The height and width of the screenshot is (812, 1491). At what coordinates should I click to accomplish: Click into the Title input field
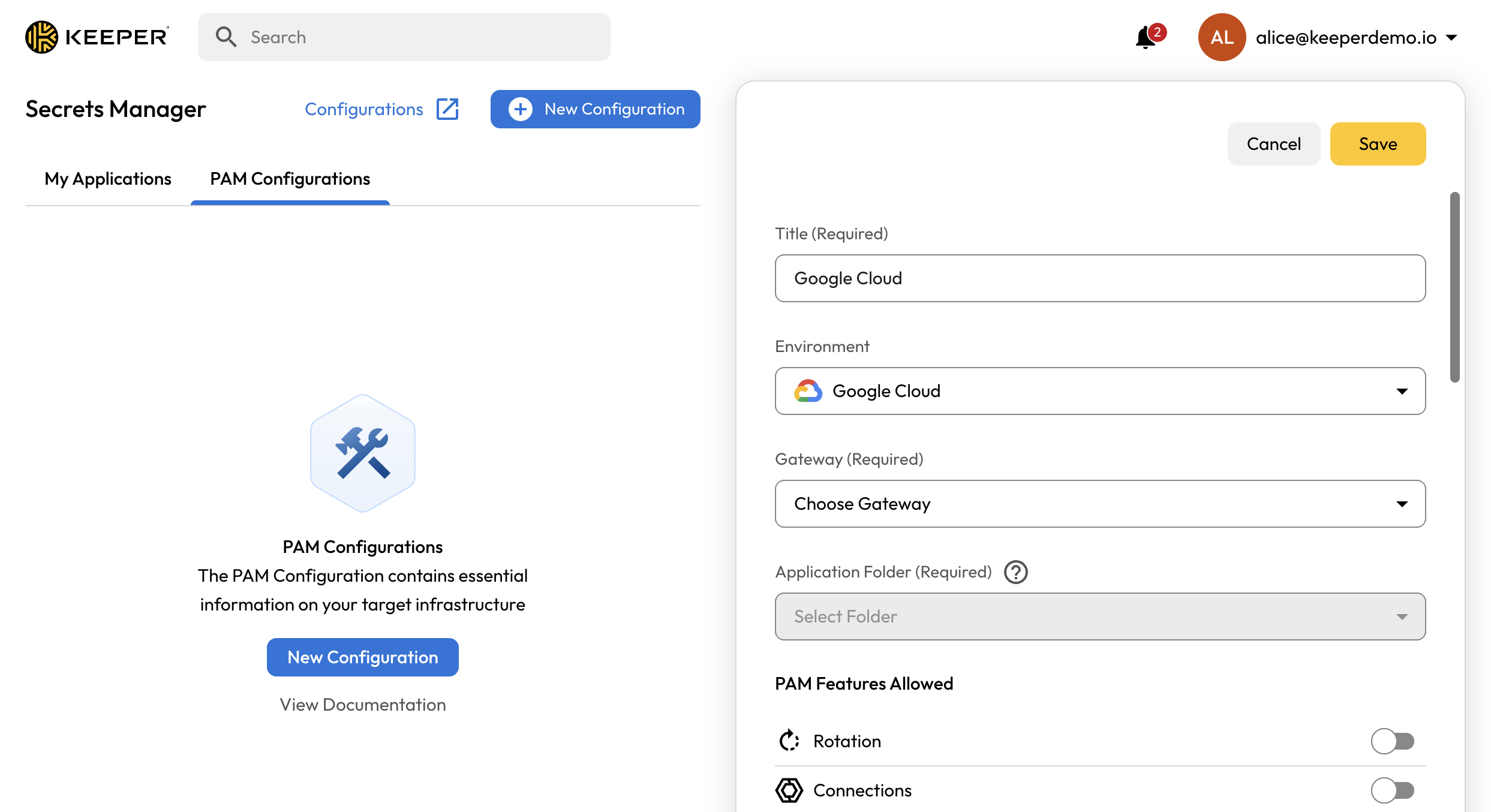[x=1099, y=278]
